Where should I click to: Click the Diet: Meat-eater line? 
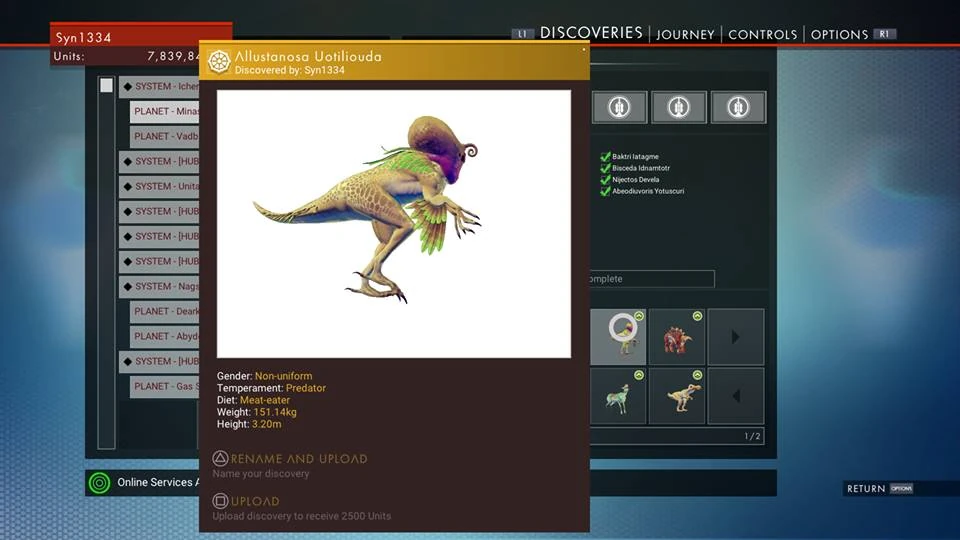(253, 400)
